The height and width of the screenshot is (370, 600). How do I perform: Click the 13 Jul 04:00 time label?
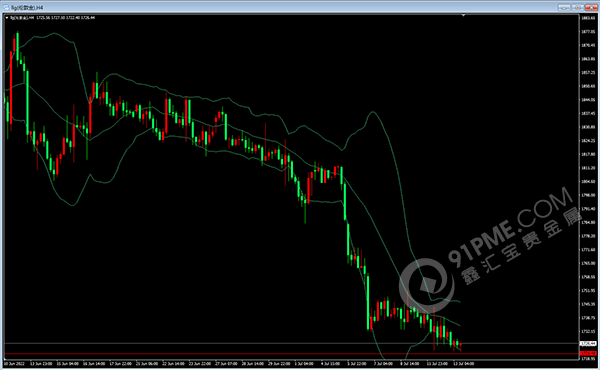click(x=463, y=364)
